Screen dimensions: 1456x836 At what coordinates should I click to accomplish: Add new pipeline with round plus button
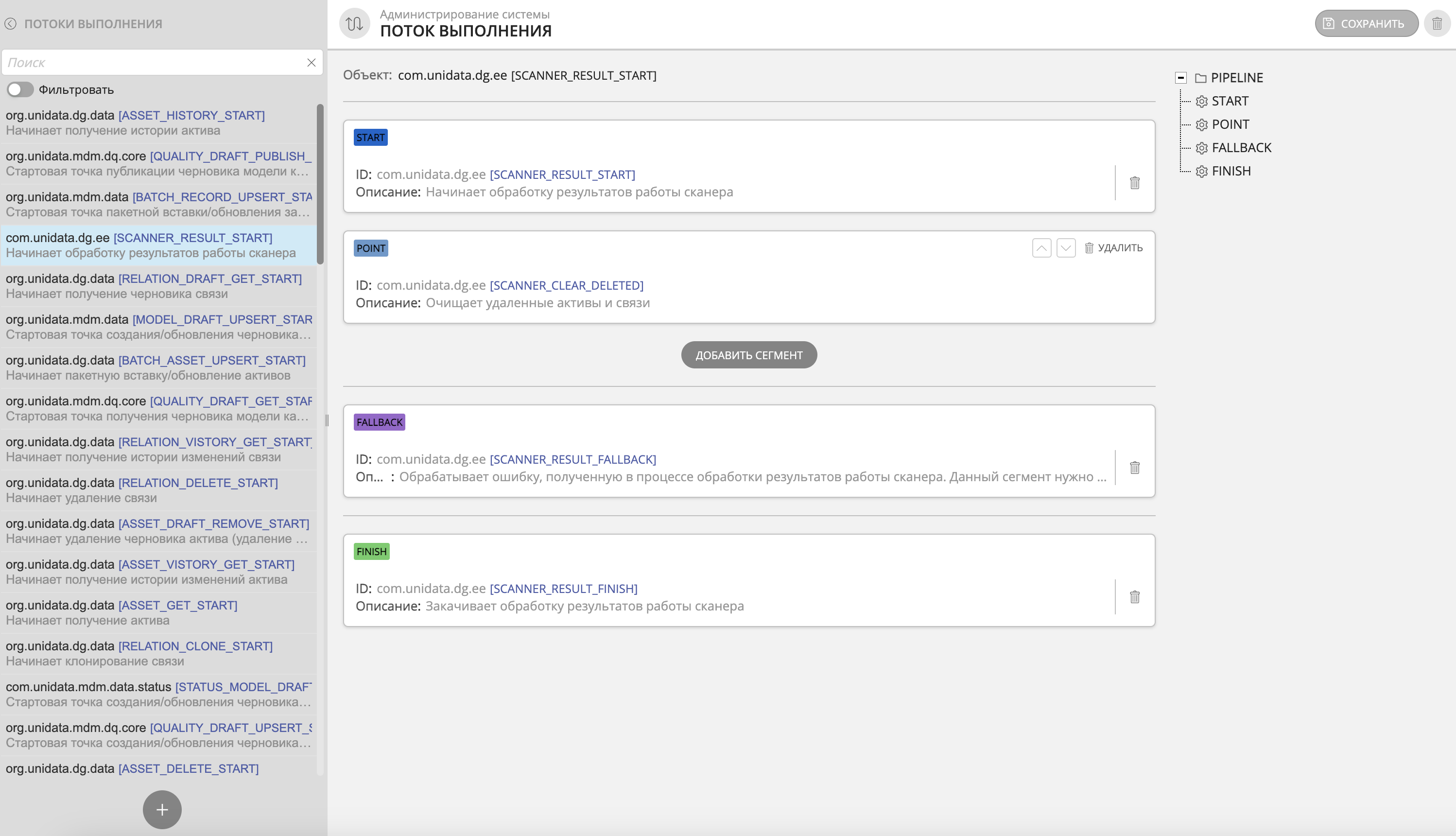pyautogui.click(x=162, y=810)
